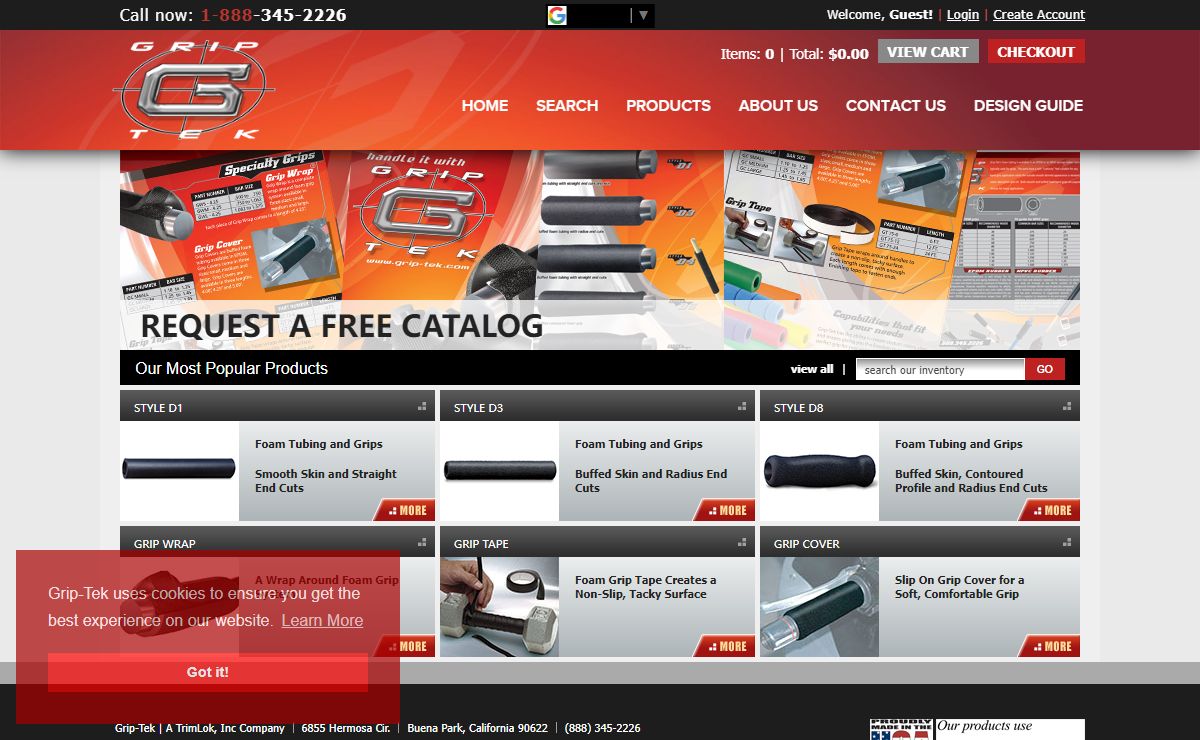Click the STYLE D1 card title

[158, 408]
